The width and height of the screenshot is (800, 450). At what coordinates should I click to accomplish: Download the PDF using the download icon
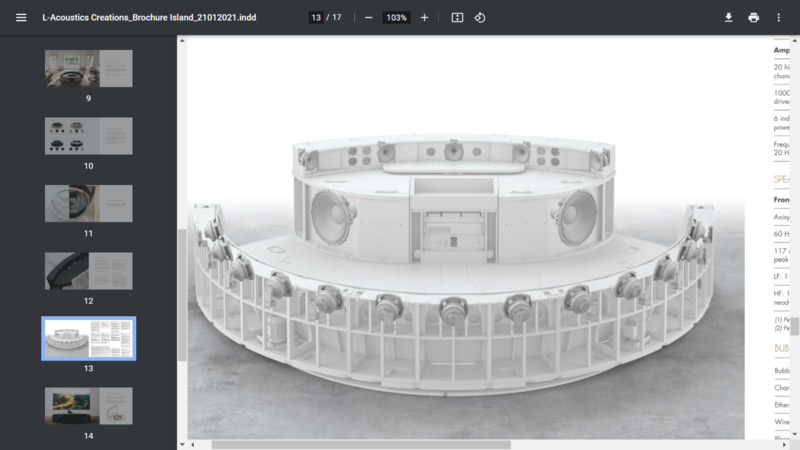coord(729,18)
